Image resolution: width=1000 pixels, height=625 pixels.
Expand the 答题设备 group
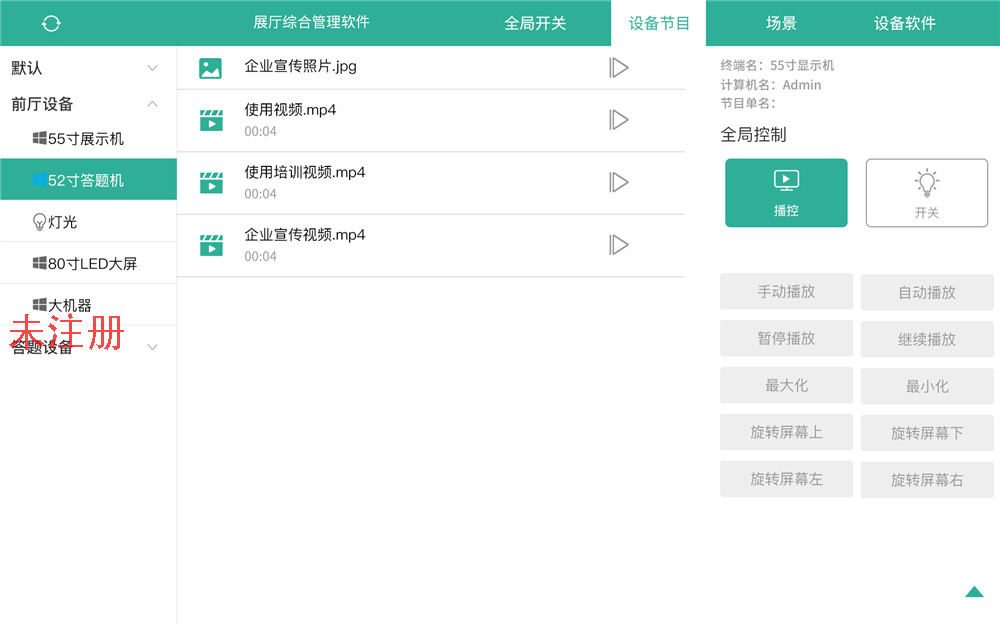click(x=152, y=346)
